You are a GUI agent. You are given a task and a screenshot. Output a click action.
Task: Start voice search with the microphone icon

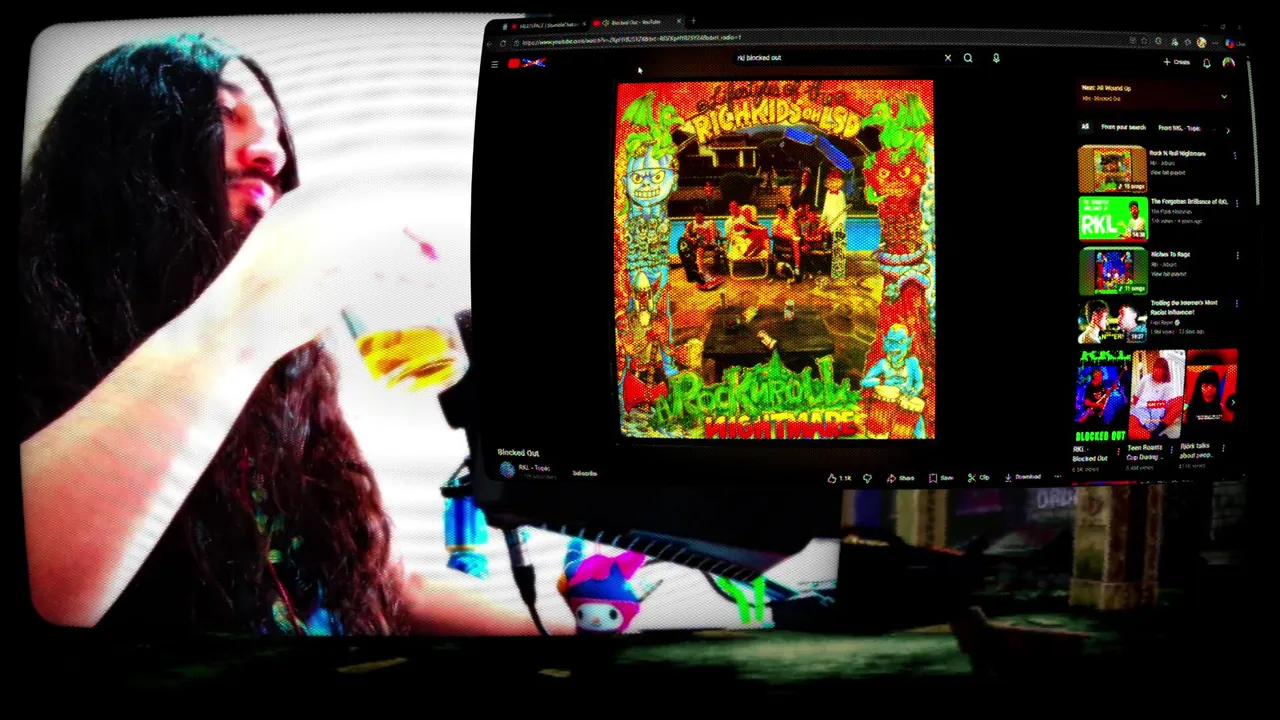click(996, 58)
